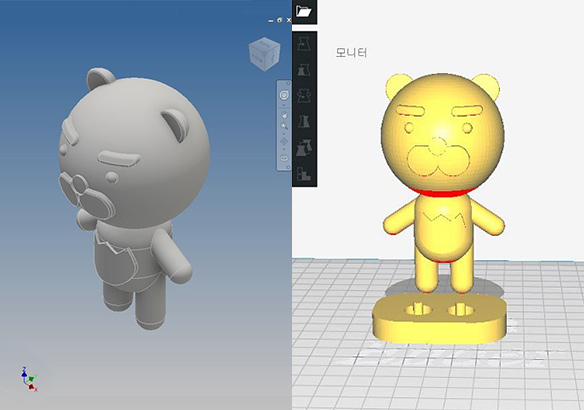Select the Move tool in Cura's toolbar

click(x=304, y=44)
